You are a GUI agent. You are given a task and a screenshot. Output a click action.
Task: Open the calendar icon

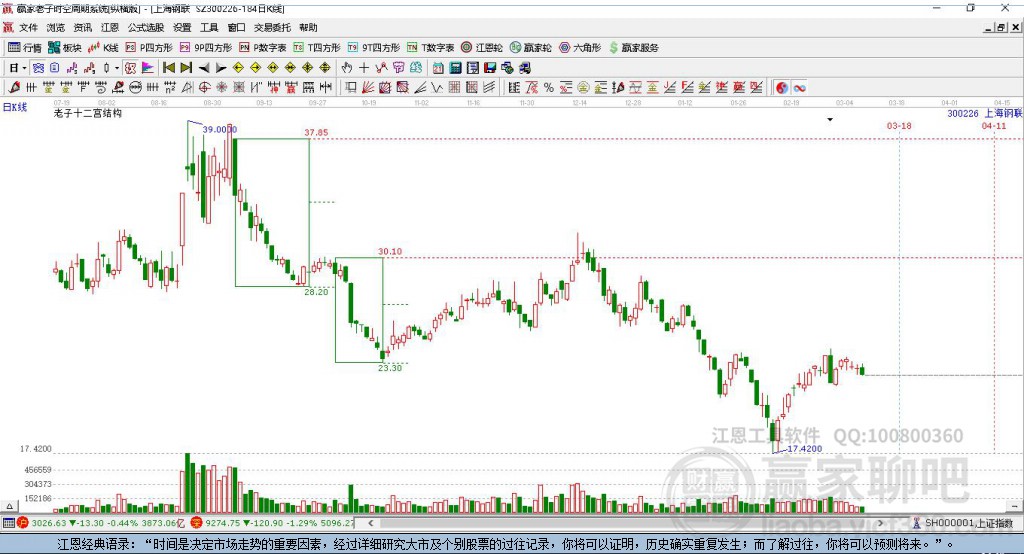pyautogui.click(x=438, y=68)
